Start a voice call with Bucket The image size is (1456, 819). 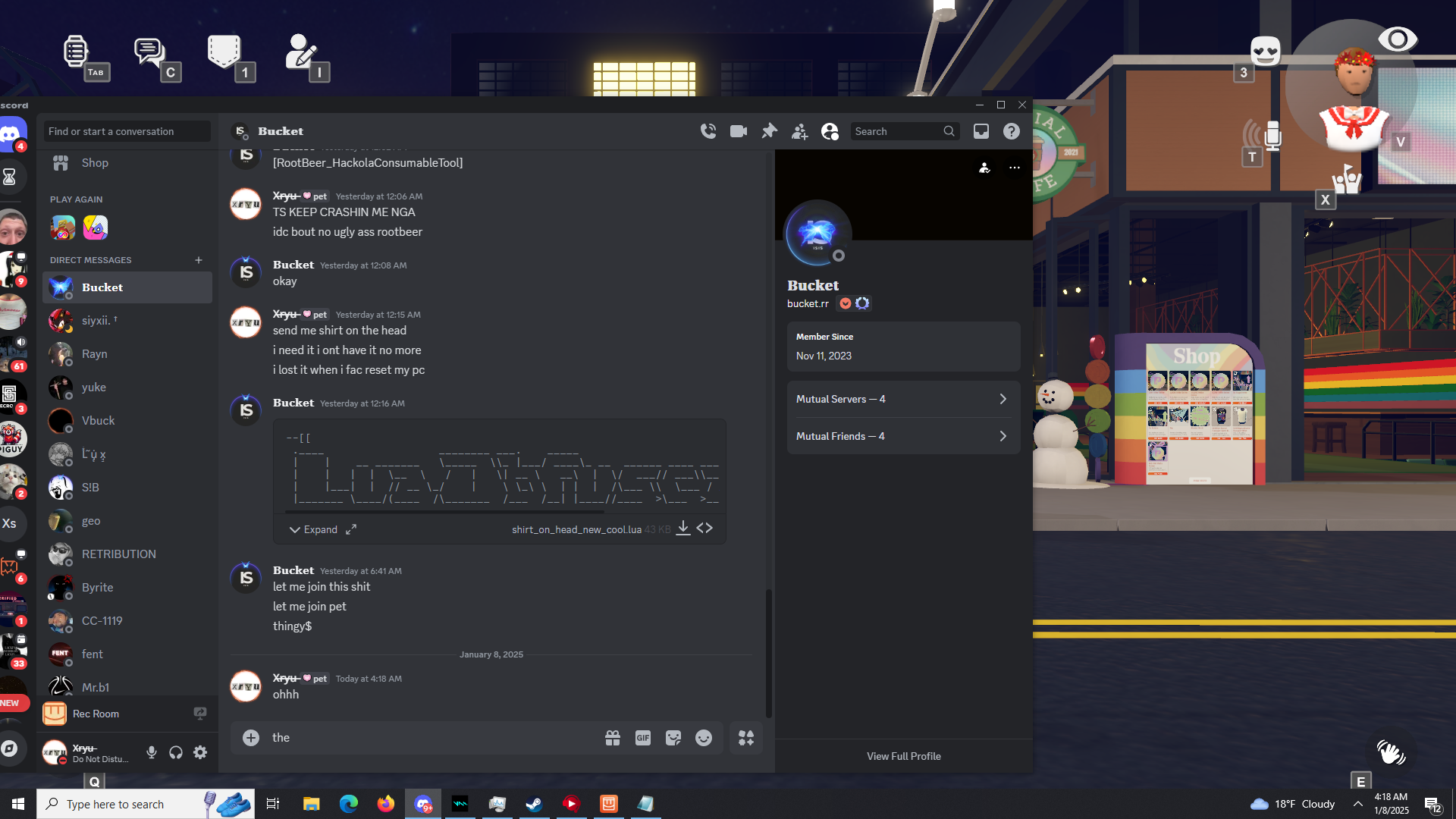[x=708, y=131]
